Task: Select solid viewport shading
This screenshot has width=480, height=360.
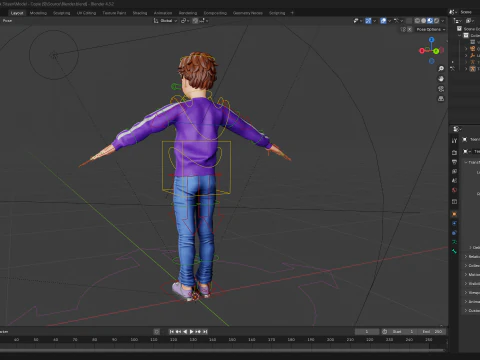Action: 424,21
